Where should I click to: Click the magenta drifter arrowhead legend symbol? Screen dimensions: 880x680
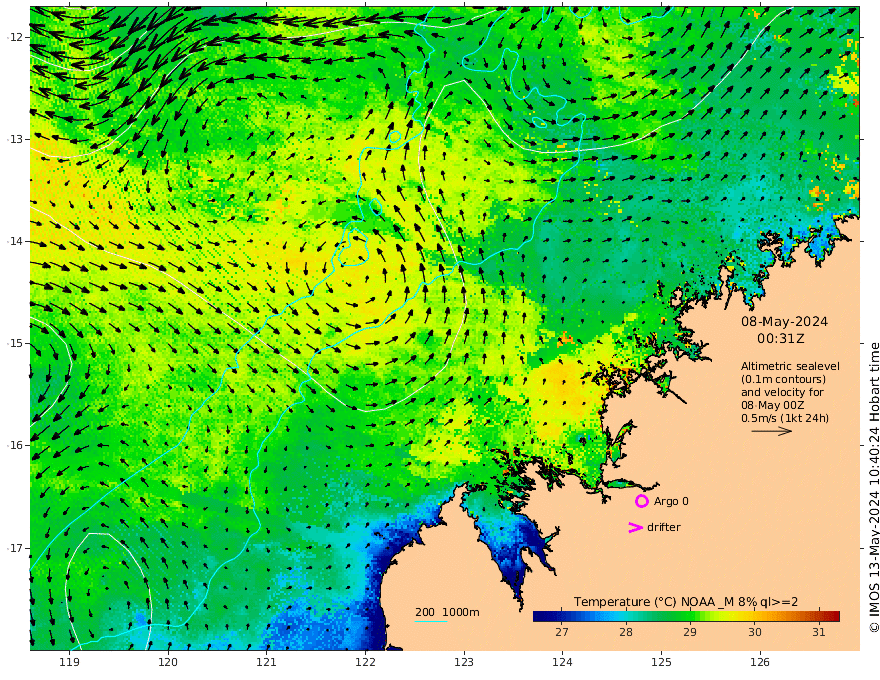(635, 527)
